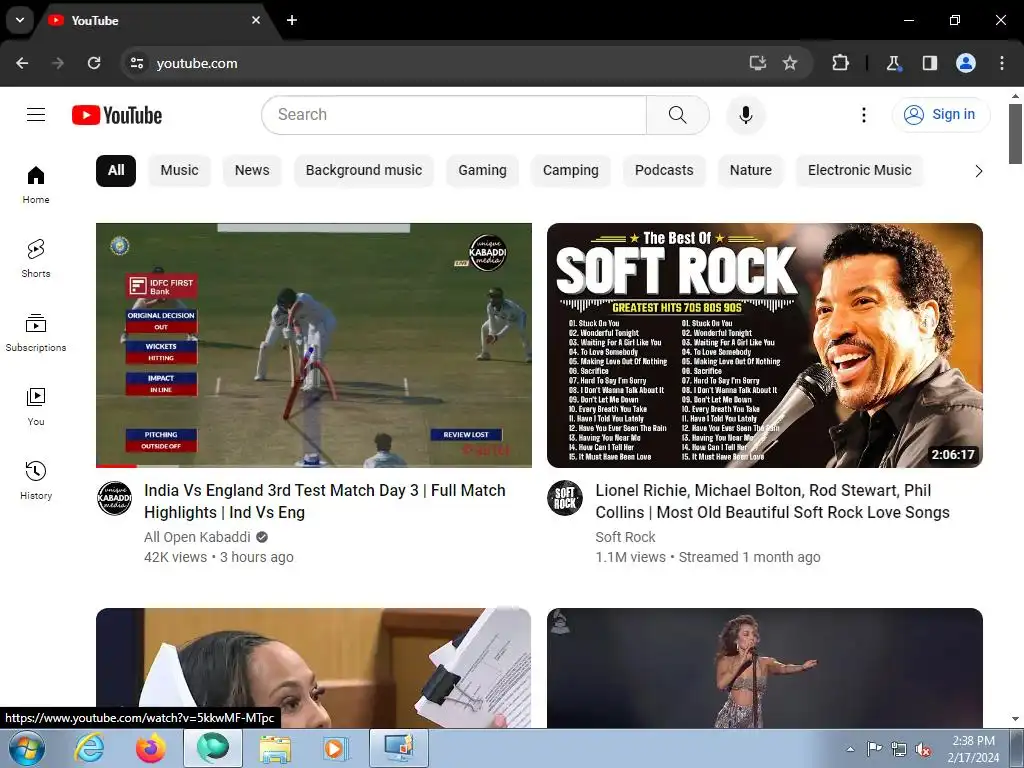Viewport: 1024px width, 768px height.
Task: Click the Action Center flag tray icon
Action: click(x=874, y=749)
